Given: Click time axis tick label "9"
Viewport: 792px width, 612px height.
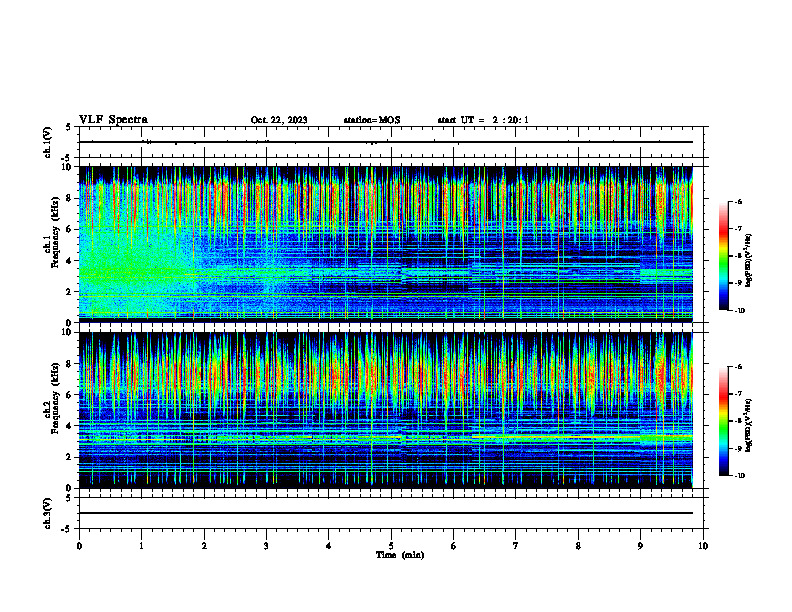Looking at the screenshot, I should pos(640,546).
